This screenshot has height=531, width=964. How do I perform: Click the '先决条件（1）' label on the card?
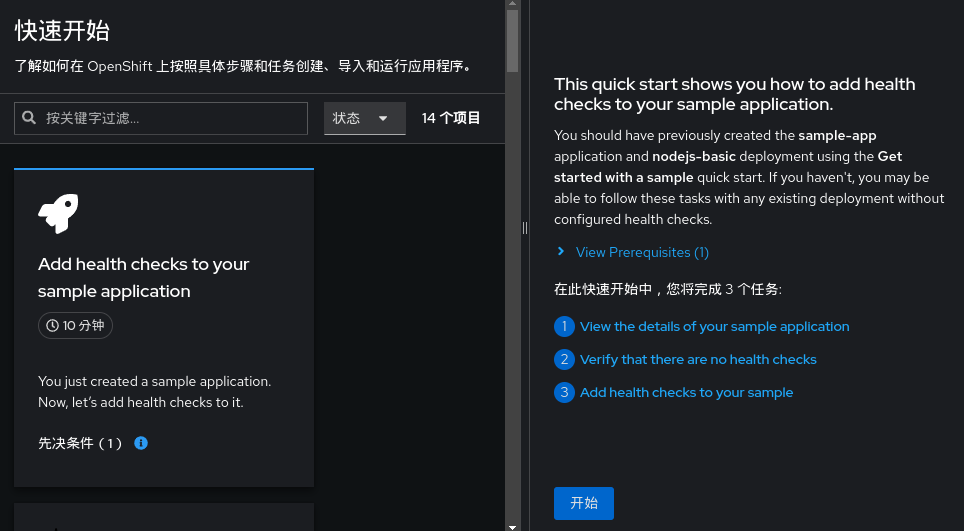tap(81, 443)
